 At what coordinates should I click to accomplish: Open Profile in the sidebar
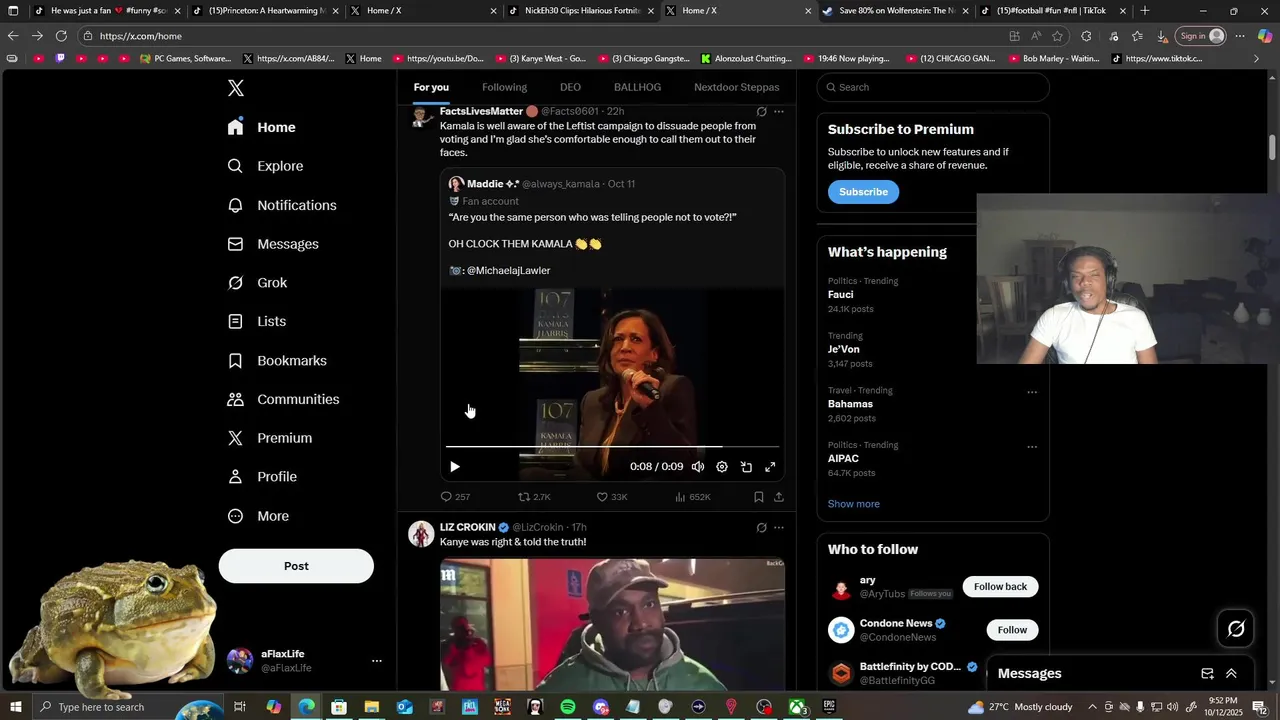[x=262, y=477]
